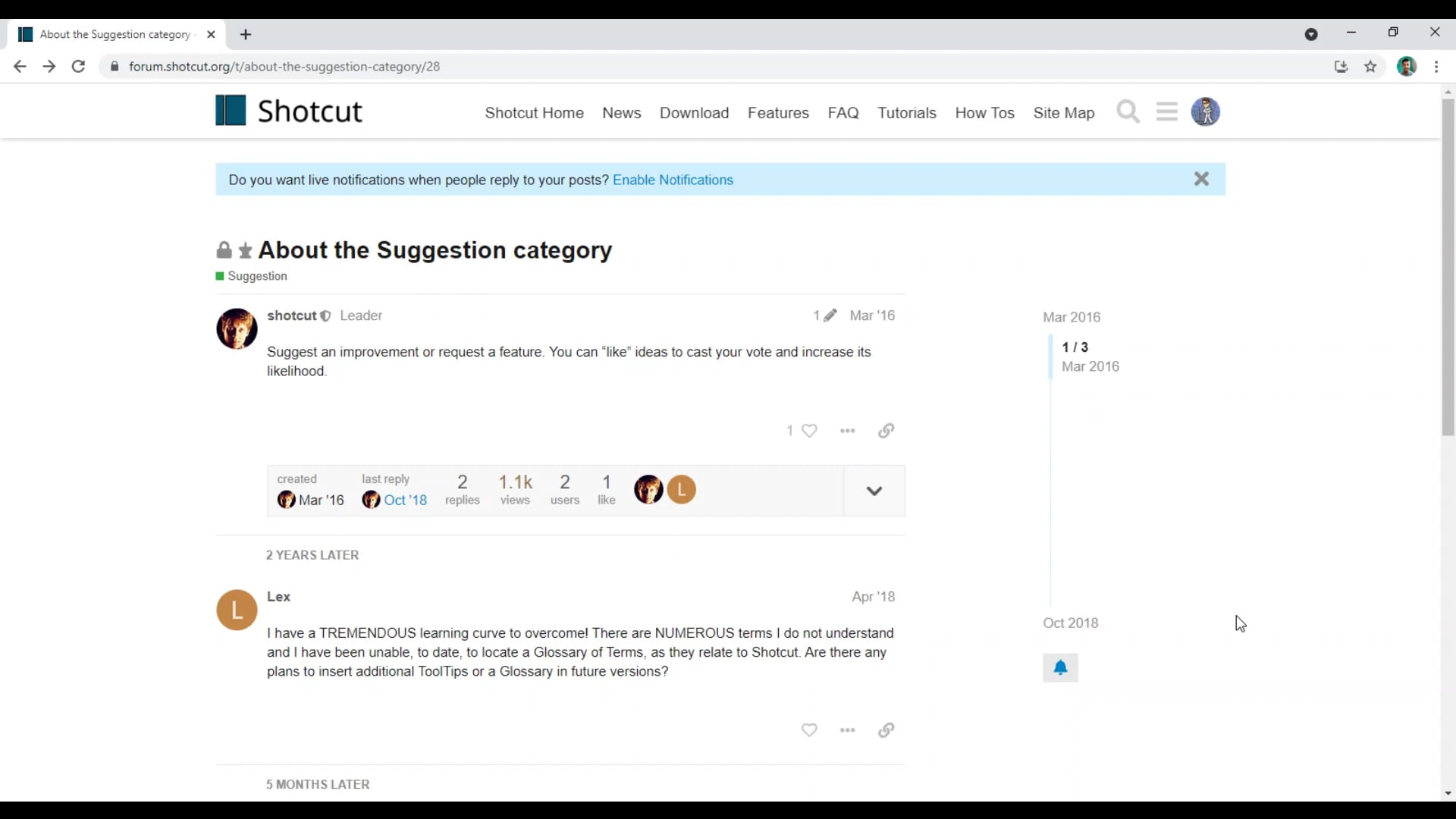Go to the Features menu item
This screenshot has height=819, width=1456.
click(778, 113)
